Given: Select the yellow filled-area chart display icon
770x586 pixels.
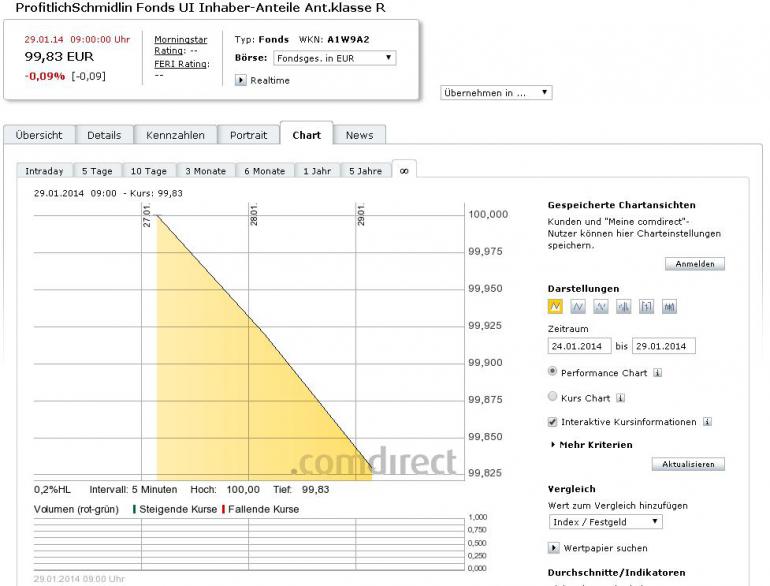Looking at the screenshot, I should tap(555, 307).
